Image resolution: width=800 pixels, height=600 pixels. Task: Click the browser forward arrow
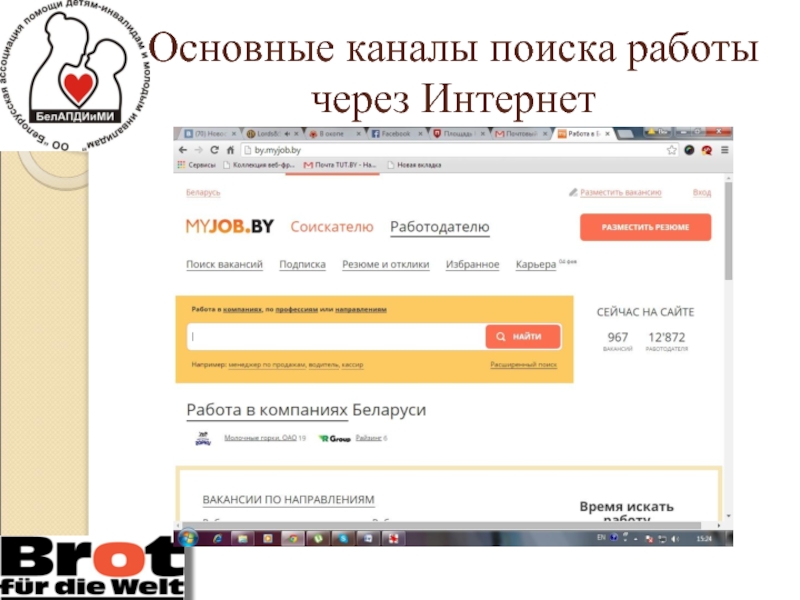tap(198, 150)
